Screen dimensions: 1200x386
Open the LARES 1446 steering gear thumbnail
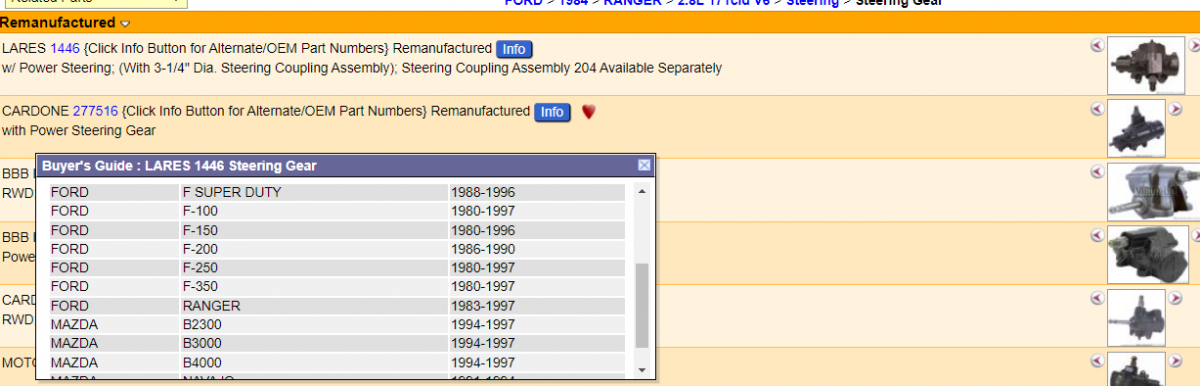1137,66
